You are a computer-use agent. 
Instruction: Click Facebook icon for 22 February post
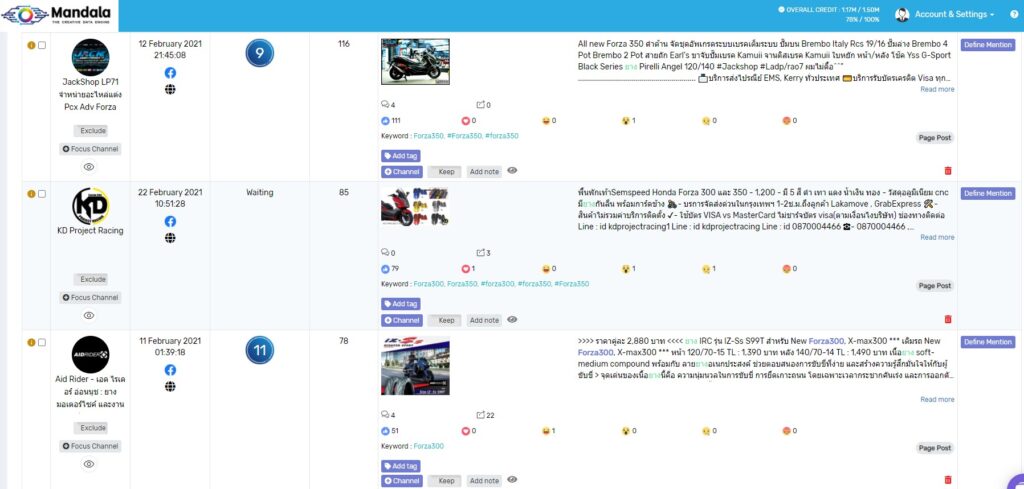[x=170, y=221]
